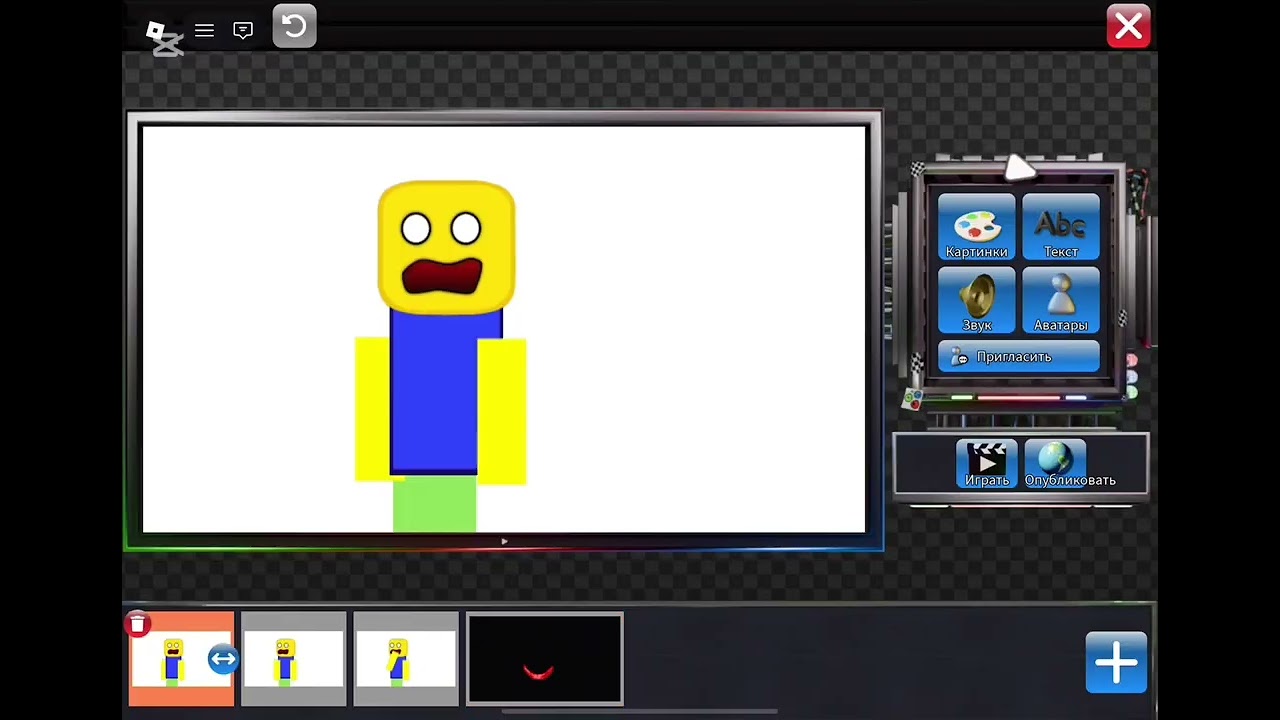Select the black frame with red smile

[x=545, y=659]
